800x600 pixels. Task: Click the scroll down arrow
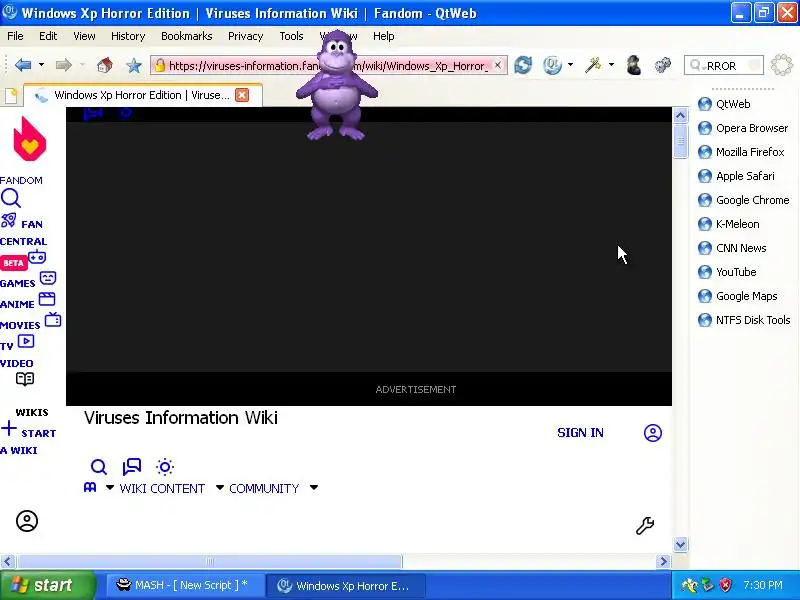coord(680,544)
